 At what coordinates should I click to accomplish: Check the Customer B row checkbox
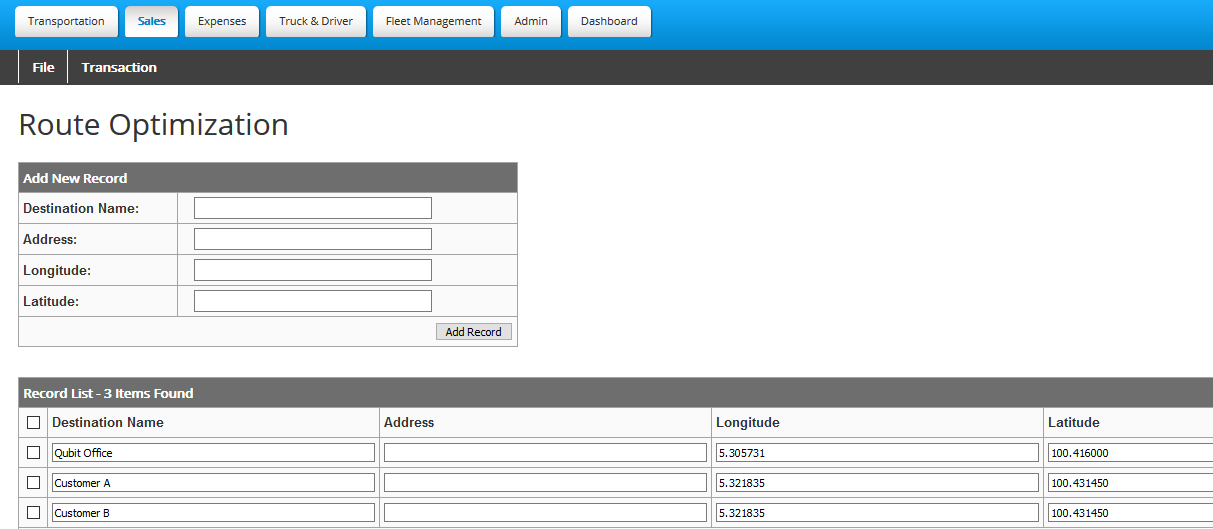pos(34,513)
